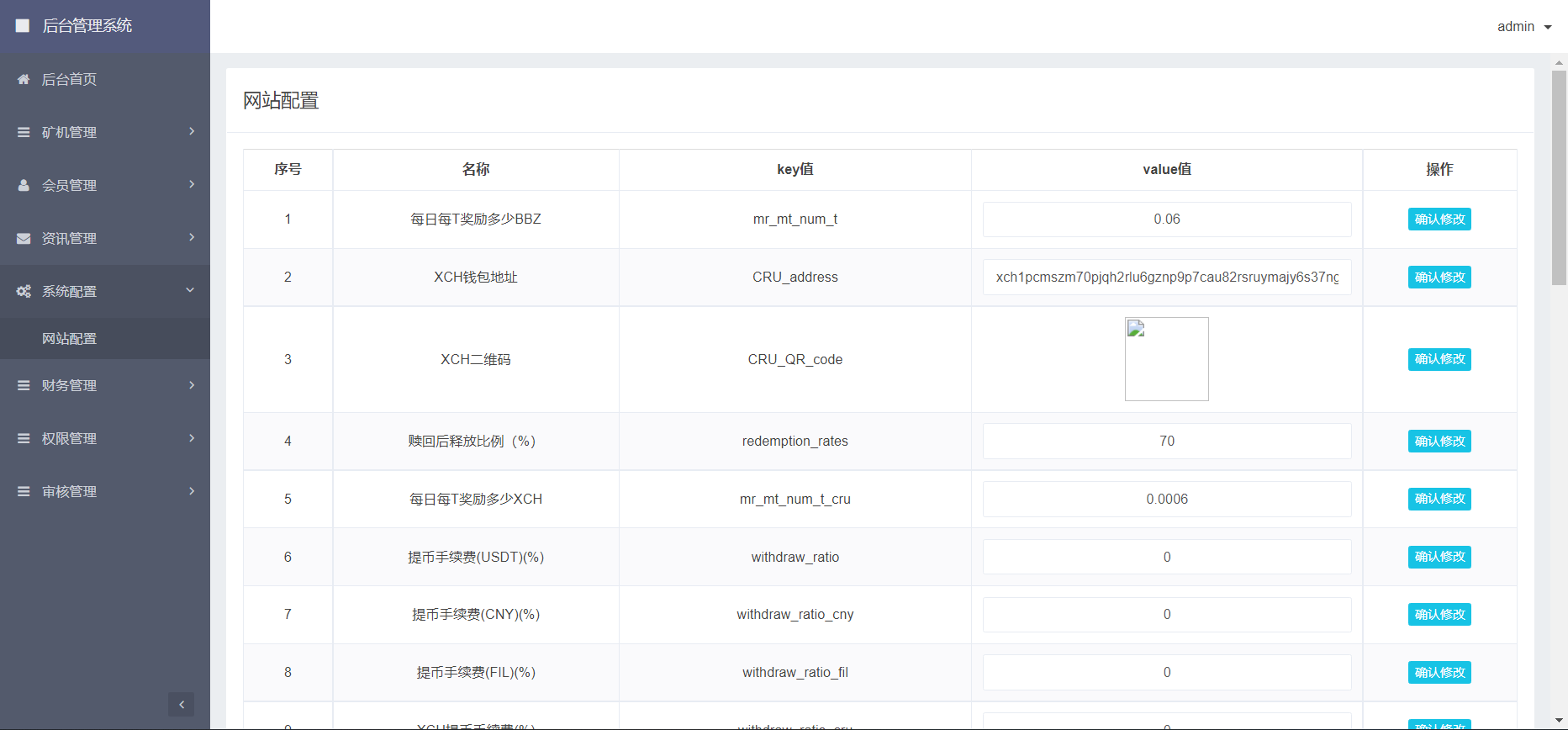1568x730 pixels.
Task: Click the home icon beside 后台首页
Action: pyautogui.click(x=24, y=79)
